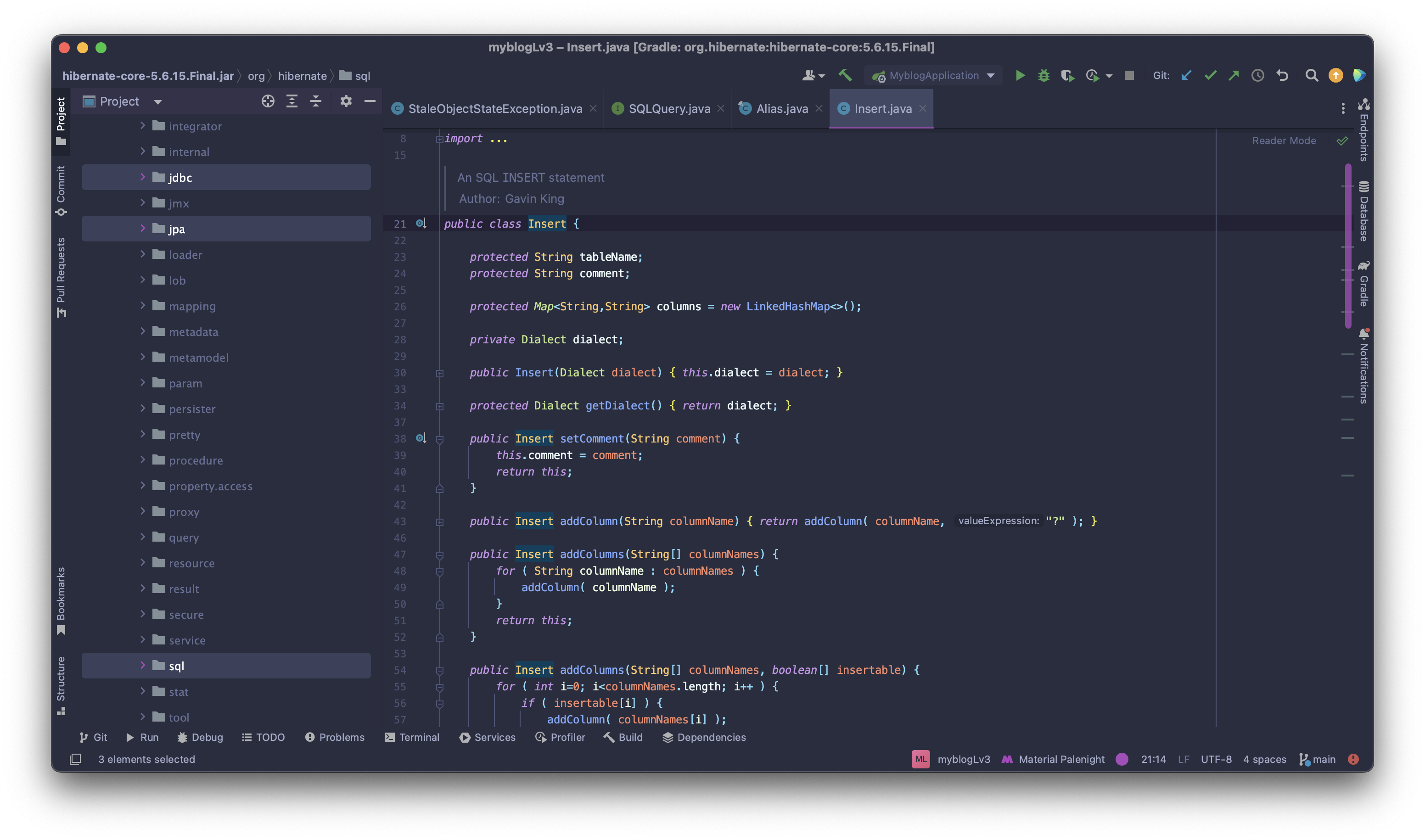
Task: Build project with the hammer icon
Action: pyautogui.click(x=845, y=75)
